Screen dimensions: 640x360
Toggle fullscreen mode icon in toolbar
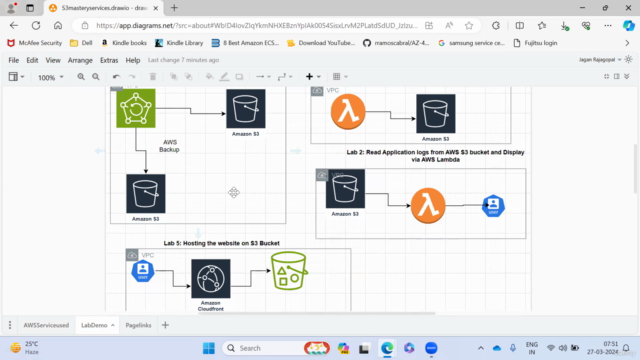[x=607, y=76]
